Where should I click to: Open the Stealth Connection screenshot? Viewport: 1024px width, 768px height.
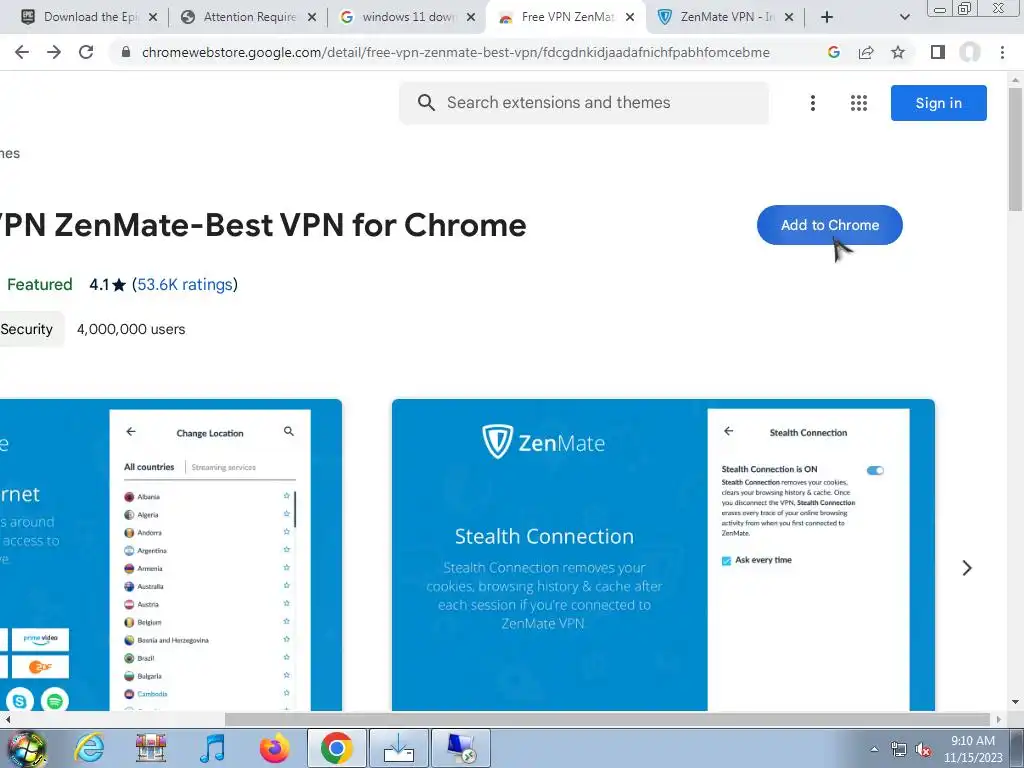[x=663, y=554]
